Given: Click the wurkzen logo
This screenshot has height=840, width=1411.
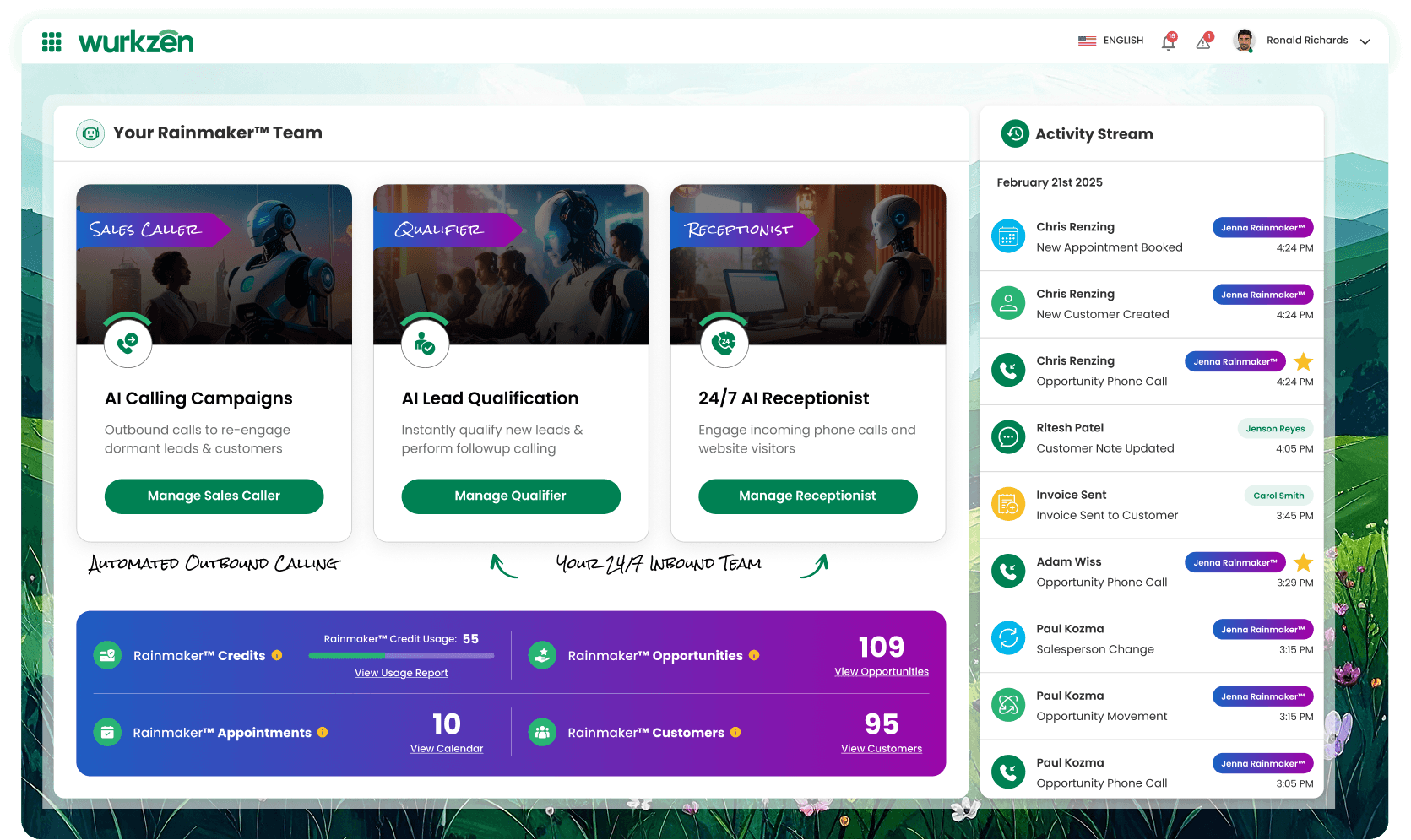Looking at the screenshot, I should [136, 41].
